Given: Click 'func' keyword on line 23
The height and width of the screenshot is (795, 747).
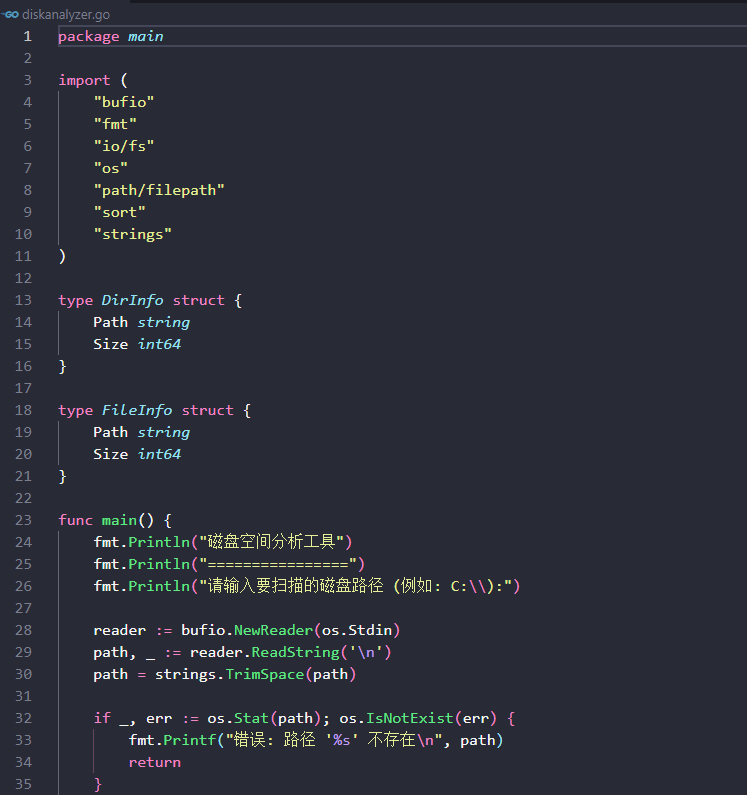Looking at the screenshot, I should click(76, 520).
